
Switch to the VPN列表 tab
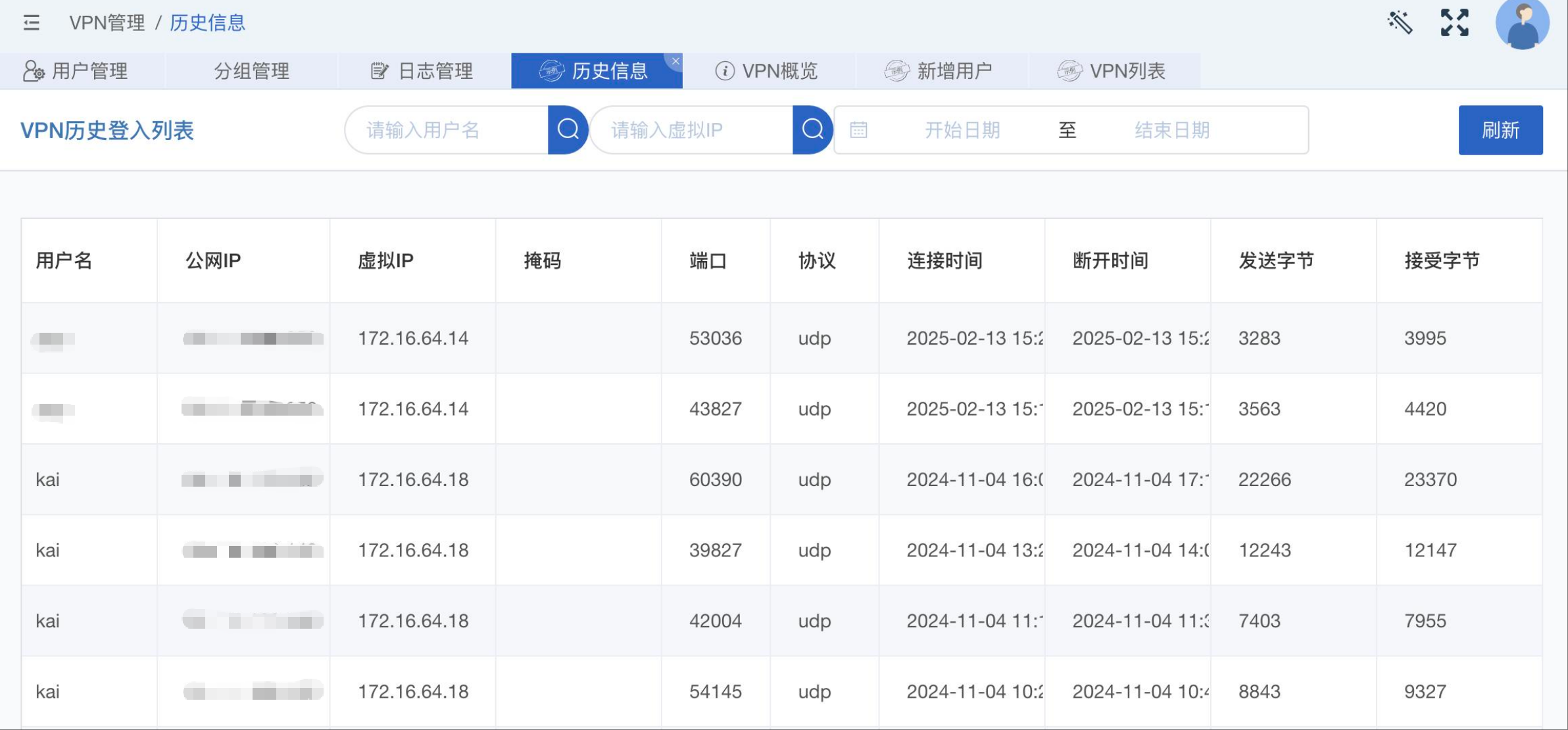click(1113, 71)
